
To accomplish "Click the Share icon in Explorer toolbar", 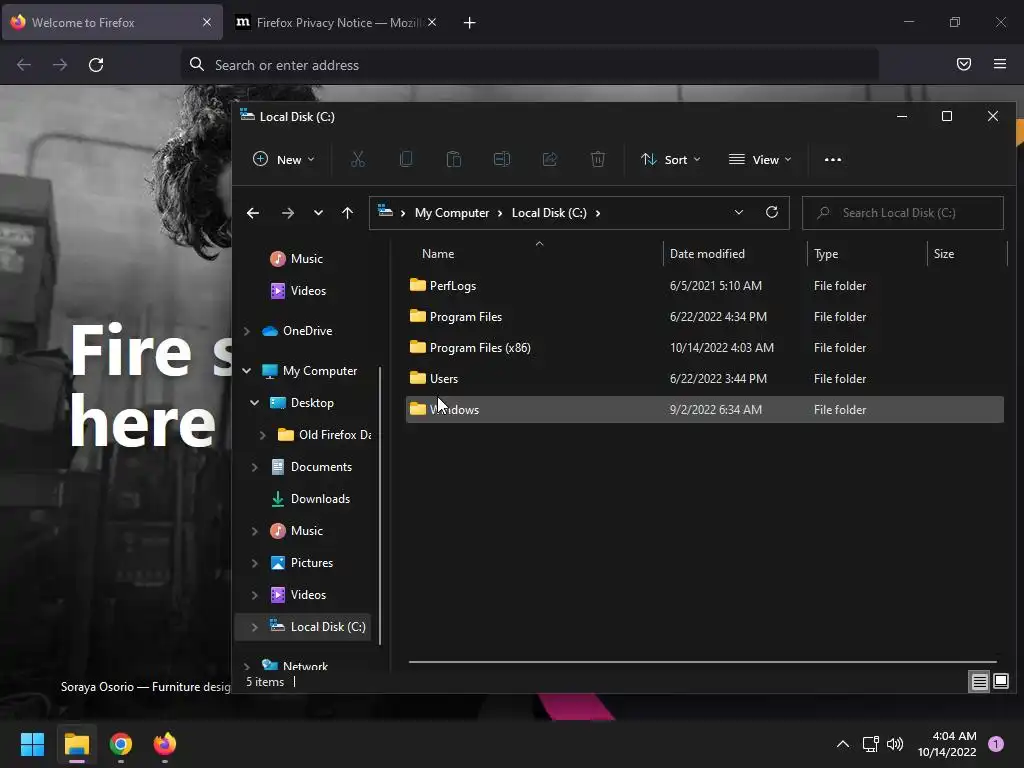I will 549,159.
